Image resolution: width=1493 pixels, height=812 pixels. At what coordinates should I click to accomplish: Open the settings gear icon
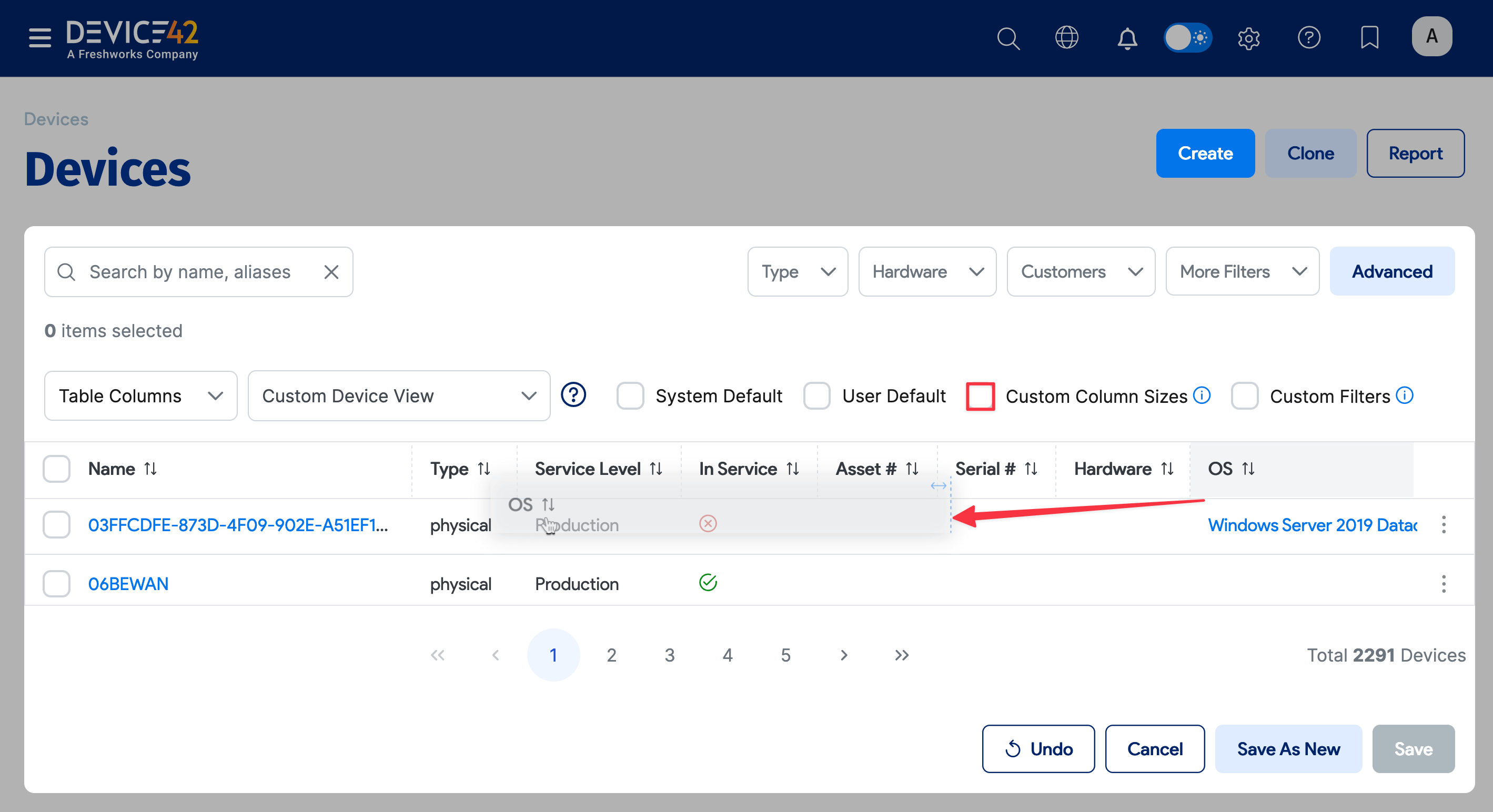(1248, 39)
